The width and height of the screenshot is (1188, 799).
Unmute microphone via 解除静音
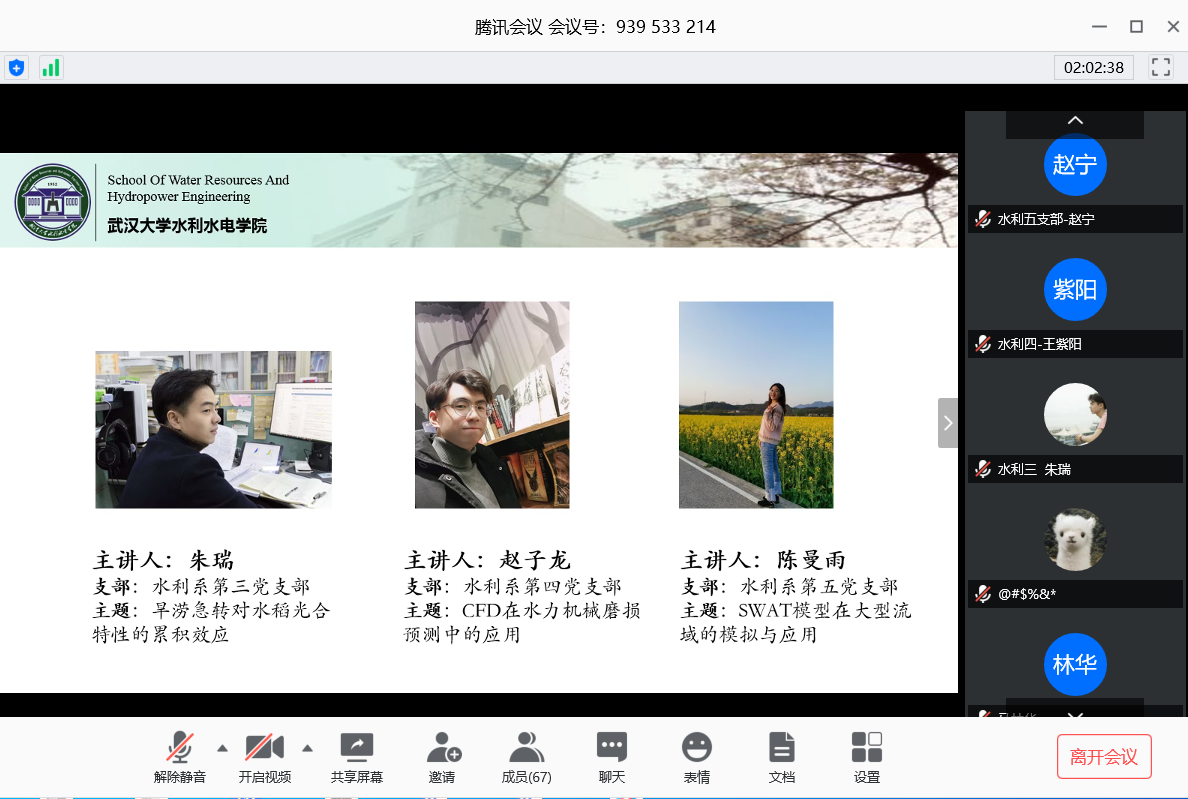pyautogui.click(x=180, y=756)
